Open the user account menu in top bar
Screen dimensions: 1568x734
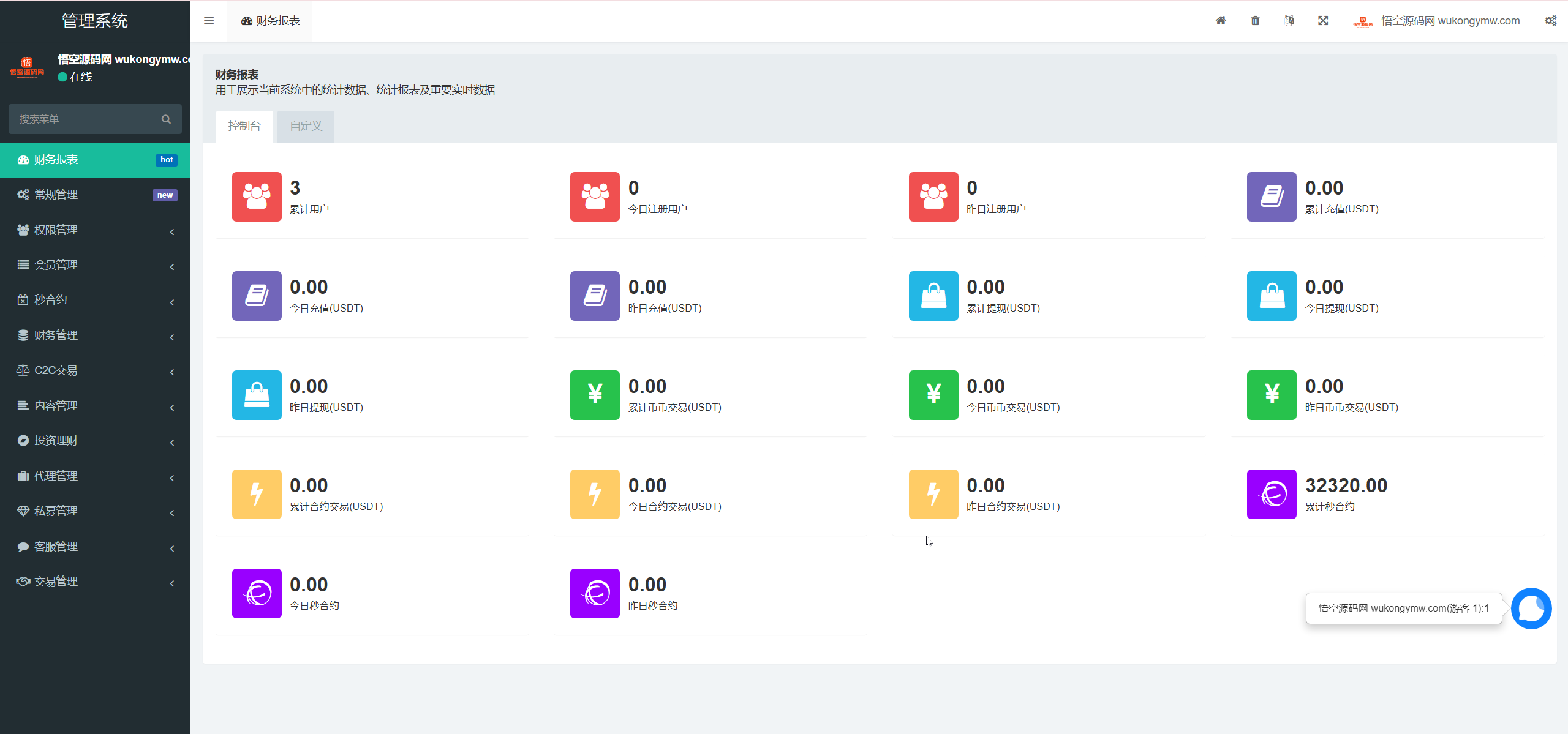pos(1436,21)
